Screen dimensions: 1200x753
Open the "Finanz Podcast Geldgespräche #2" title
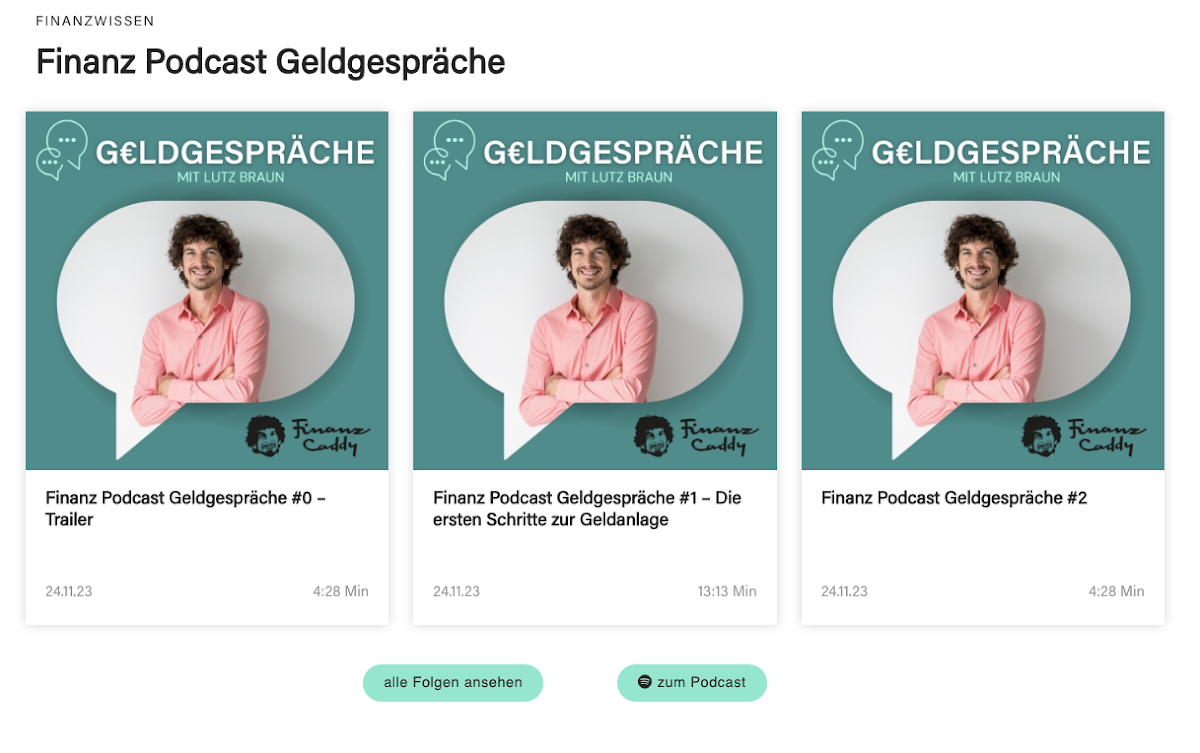(x=953, y=498)
